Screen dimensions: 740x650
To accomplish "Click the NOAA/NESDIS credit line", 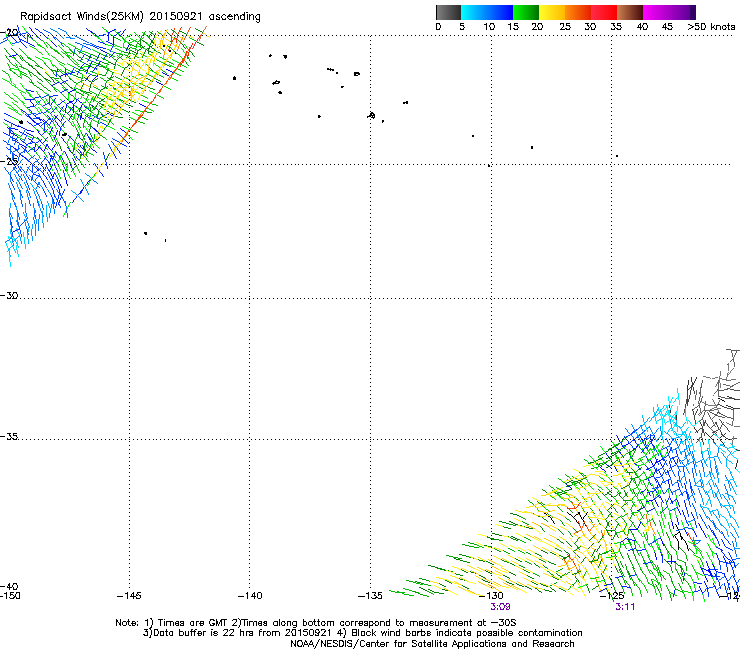I will point(432,644).
